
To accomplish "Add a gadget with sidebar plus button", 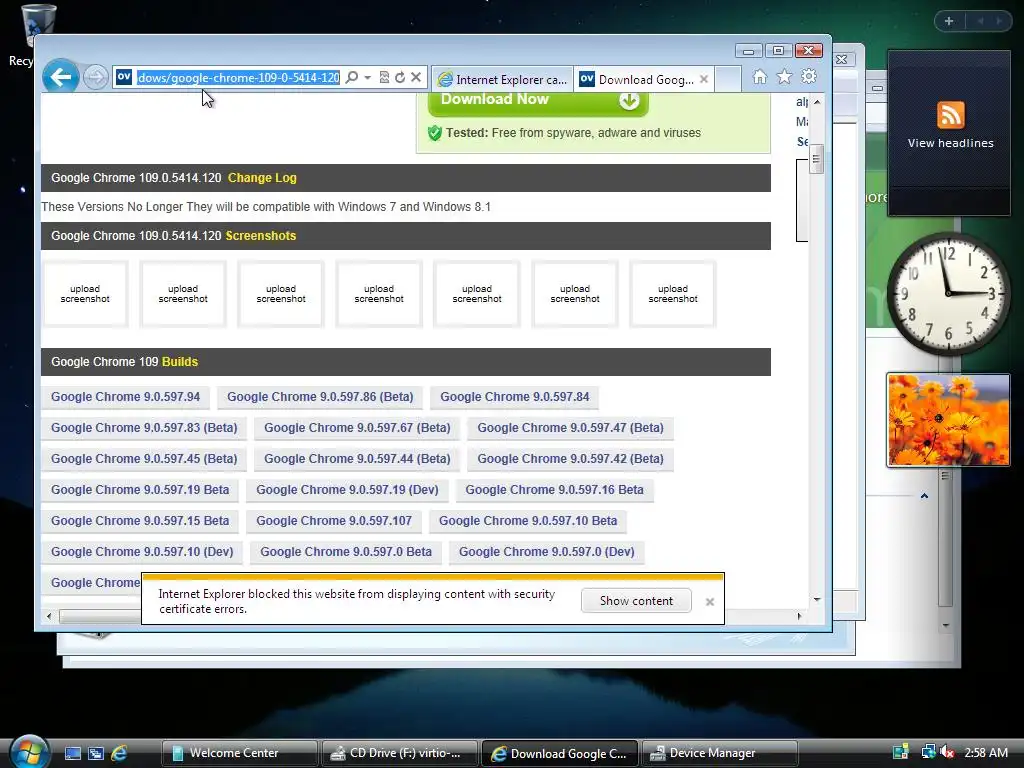I will 949,21.
